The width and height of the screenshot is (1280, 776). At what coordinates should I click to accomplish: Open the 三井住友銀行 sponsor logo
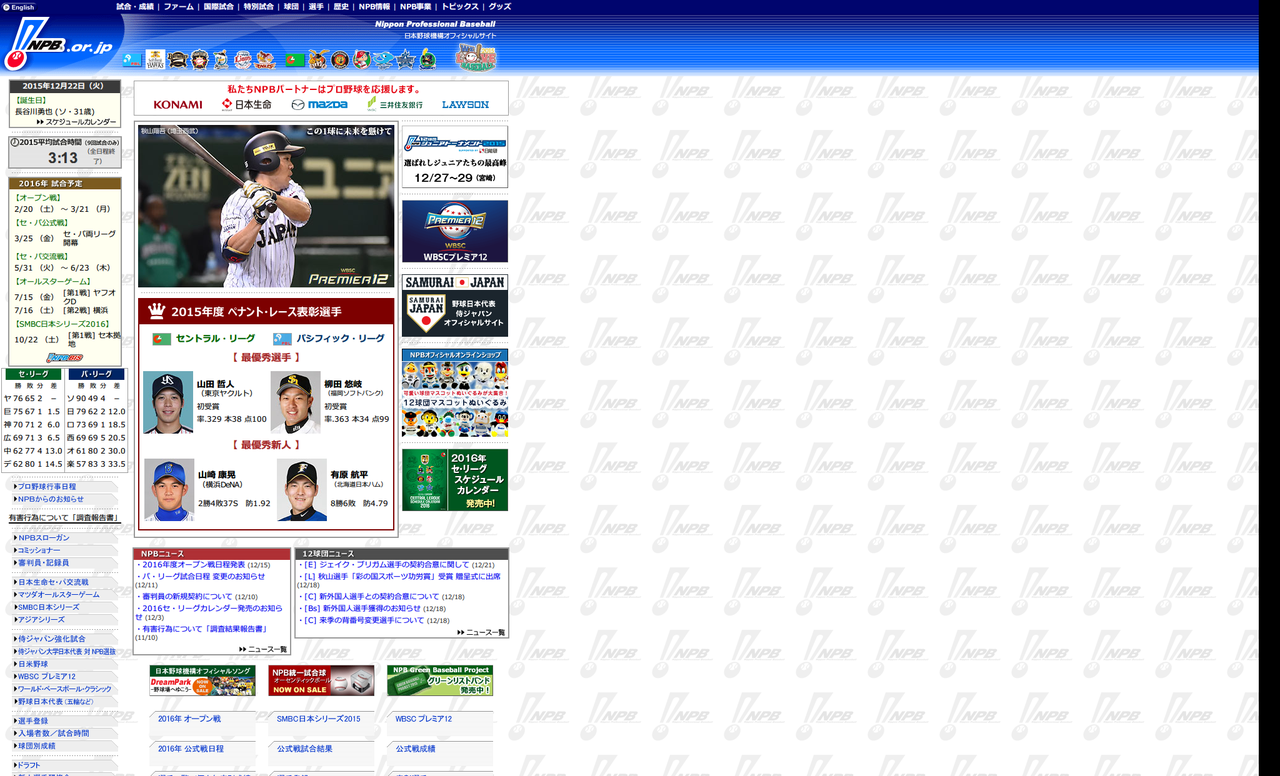tap(395, 104)
